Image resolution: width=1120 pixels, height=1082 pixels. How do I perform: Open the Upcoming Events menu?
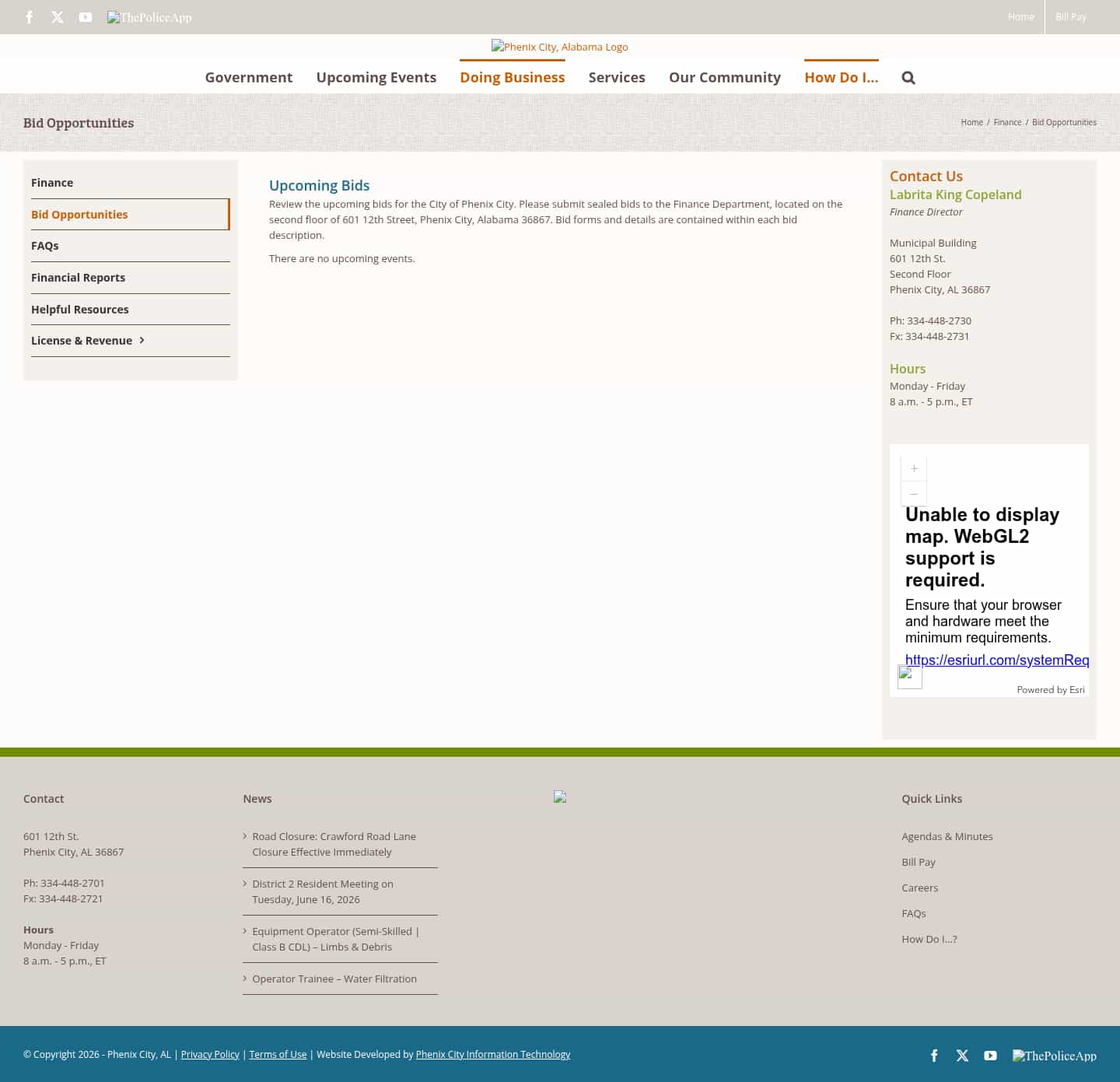coord(376,78)
